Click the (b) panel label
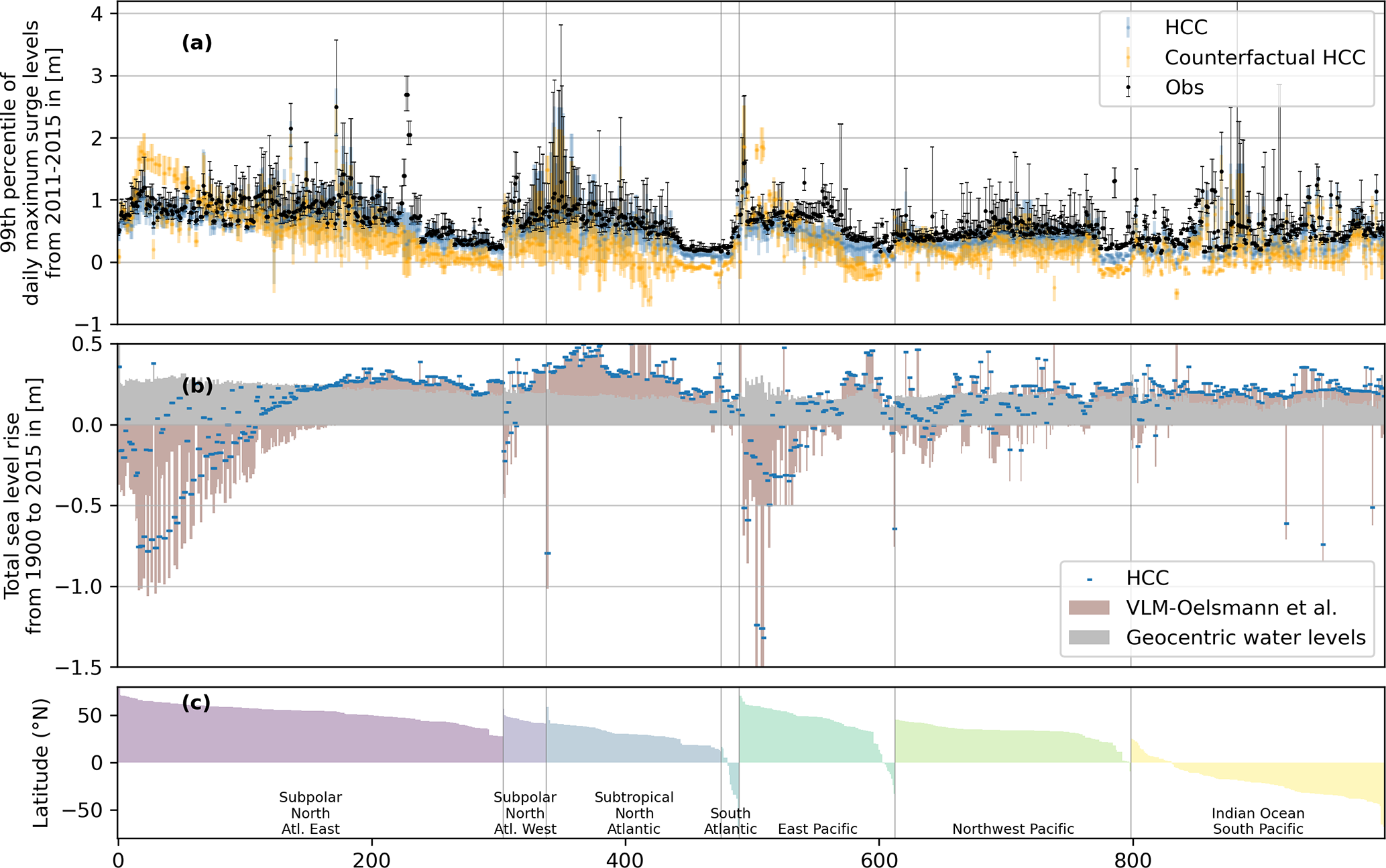1386x868 pixels. point(196,386)
